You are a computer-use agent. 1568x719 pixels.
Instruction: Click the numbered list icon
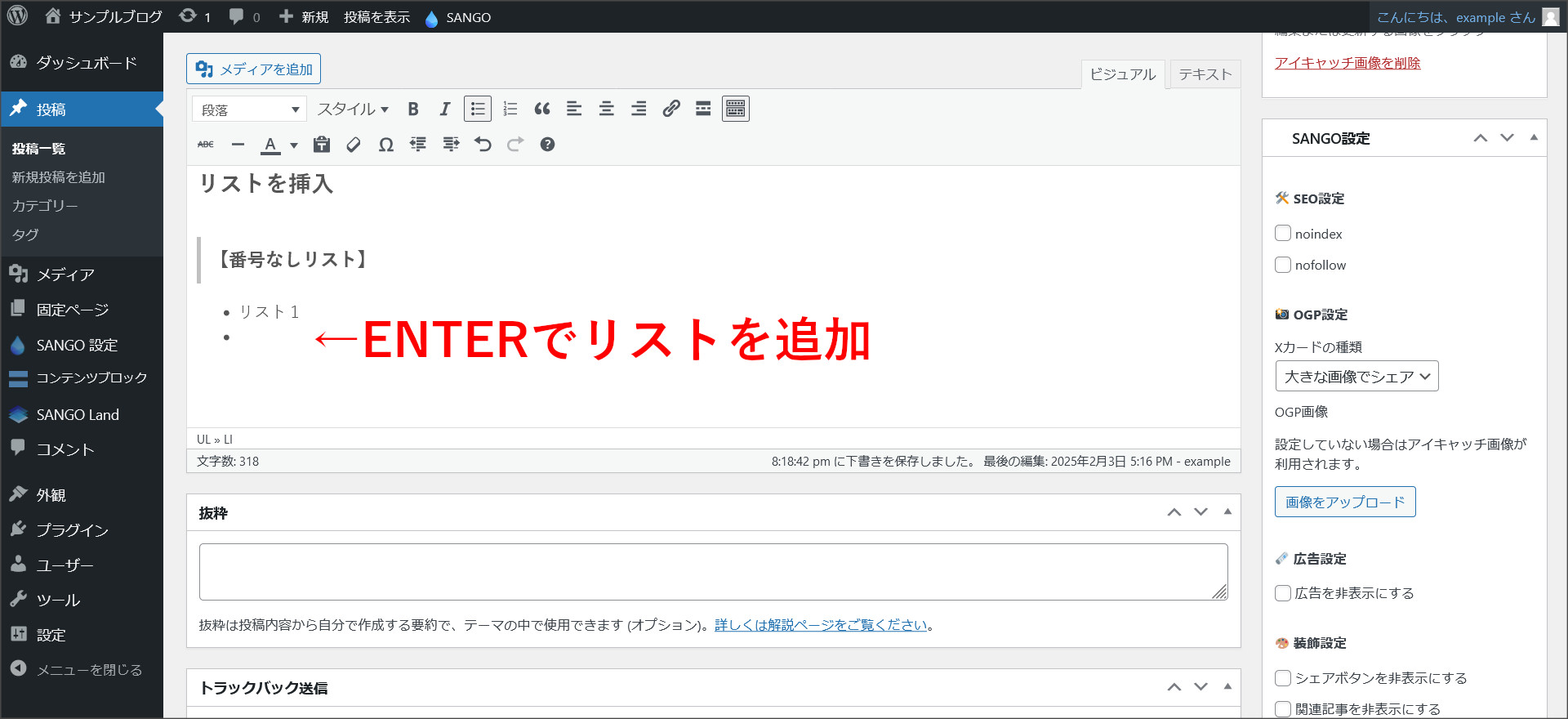(510, 109)
